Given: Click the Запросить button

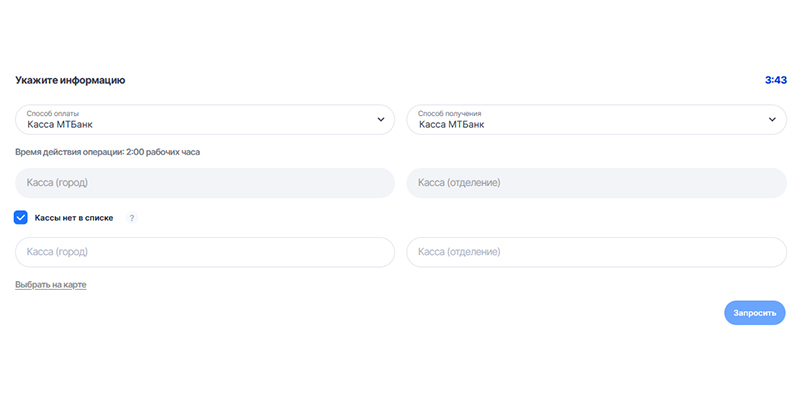Looking at the screenshot, I should click(755, 313).
